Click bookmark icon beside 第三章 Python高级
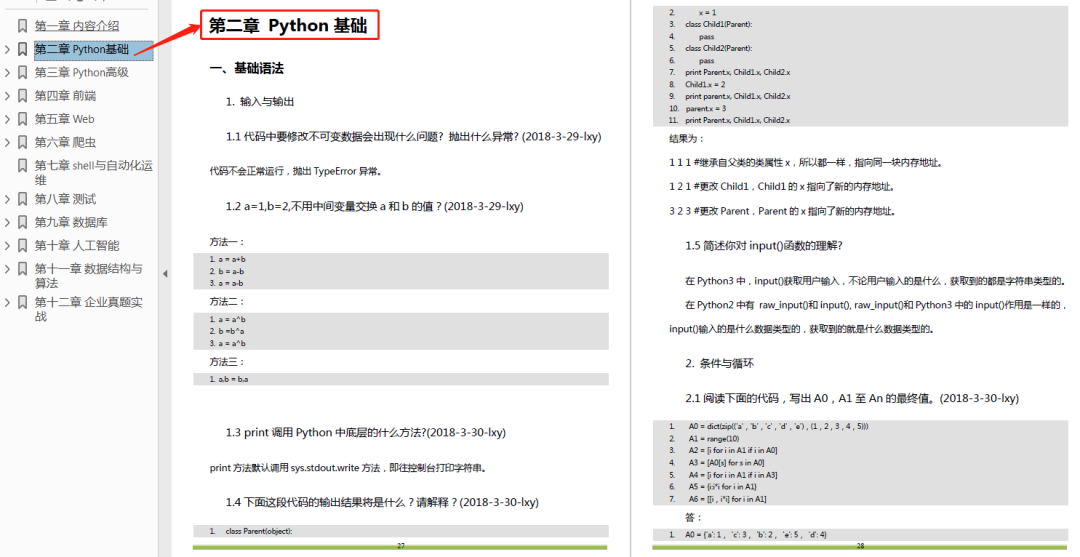 click(22, 72)
